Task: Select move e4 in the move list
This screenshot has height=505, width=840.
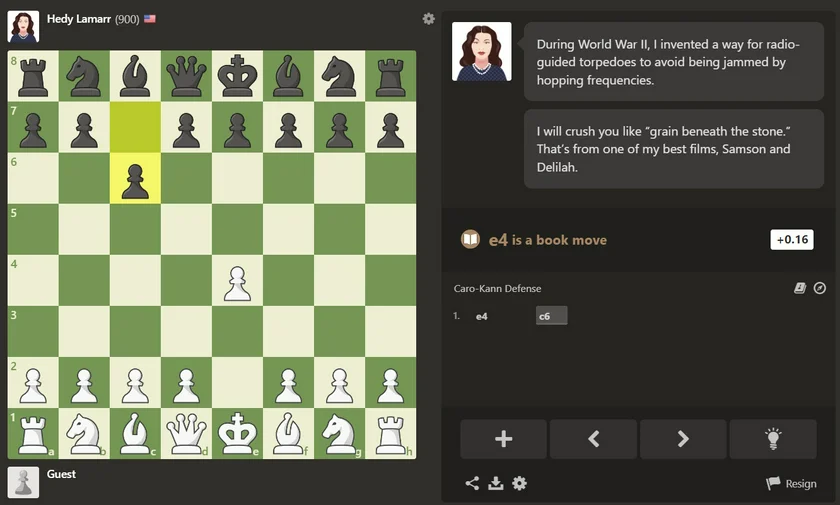Action: (x=481, y=316)
